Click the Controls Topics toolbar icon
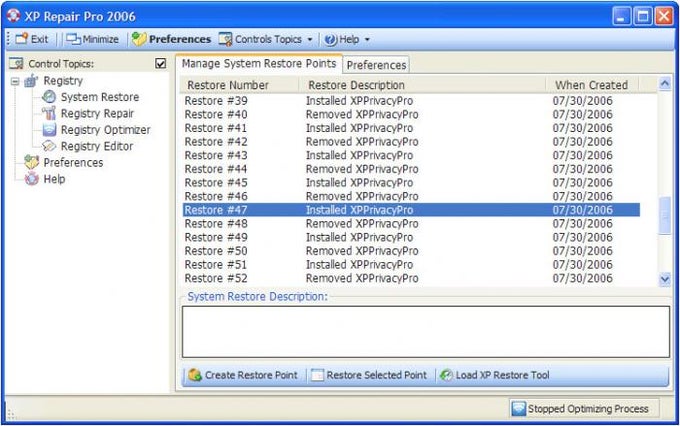This screenshot has height=426, width=680. pyautogui.click(x=226, y=39)
